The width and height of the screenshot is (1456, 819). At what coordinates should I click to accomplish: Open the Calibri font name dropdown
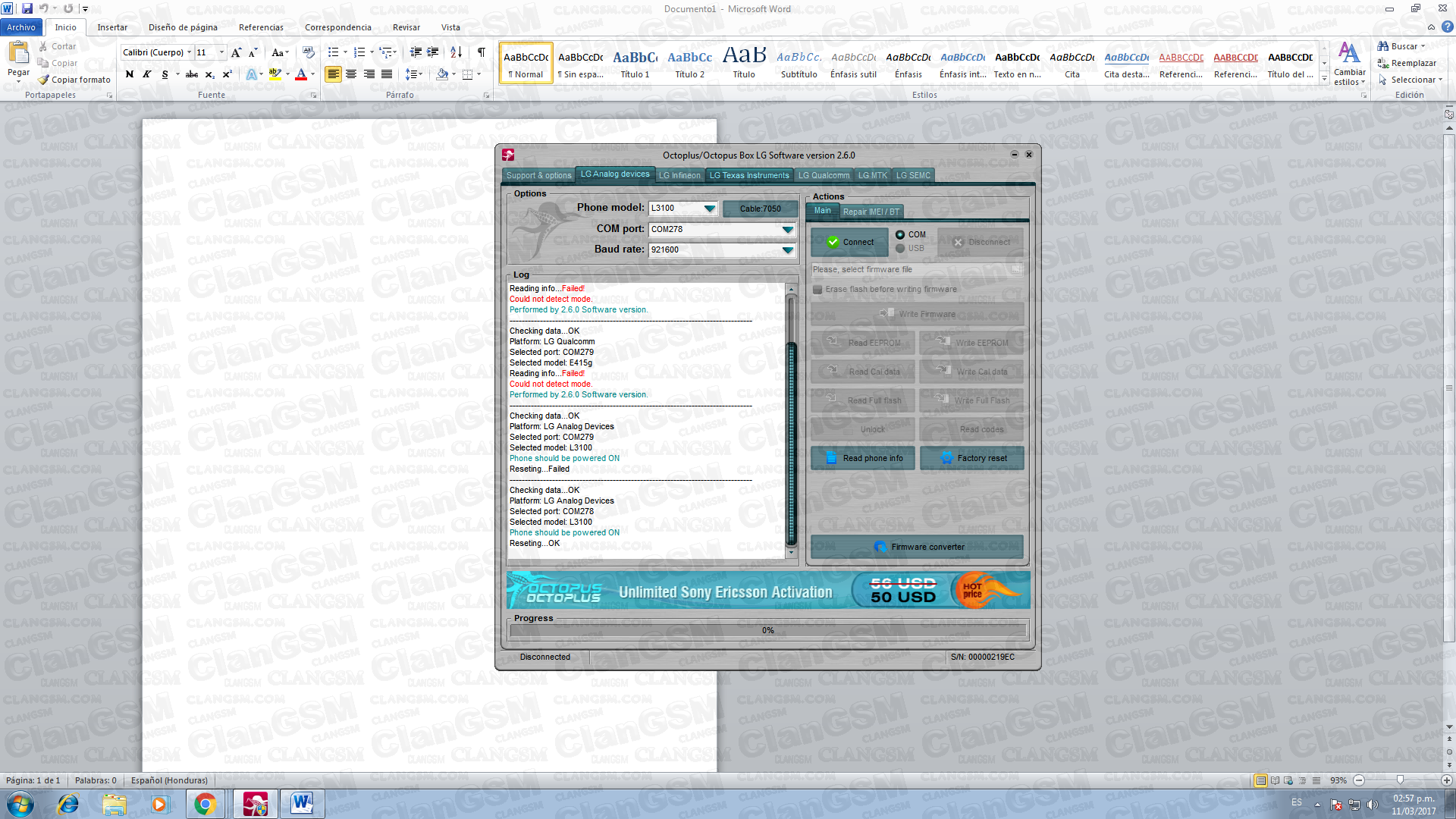[x=189, y=52]
